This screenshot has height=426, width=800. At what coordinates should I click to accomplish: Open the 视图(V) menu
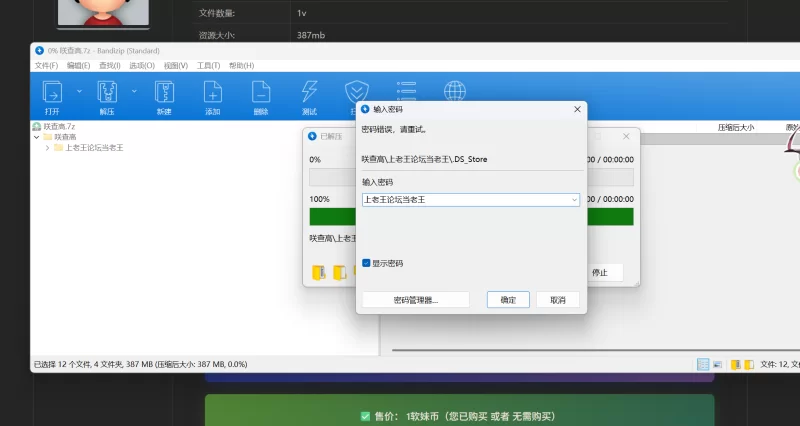(176, 66)
